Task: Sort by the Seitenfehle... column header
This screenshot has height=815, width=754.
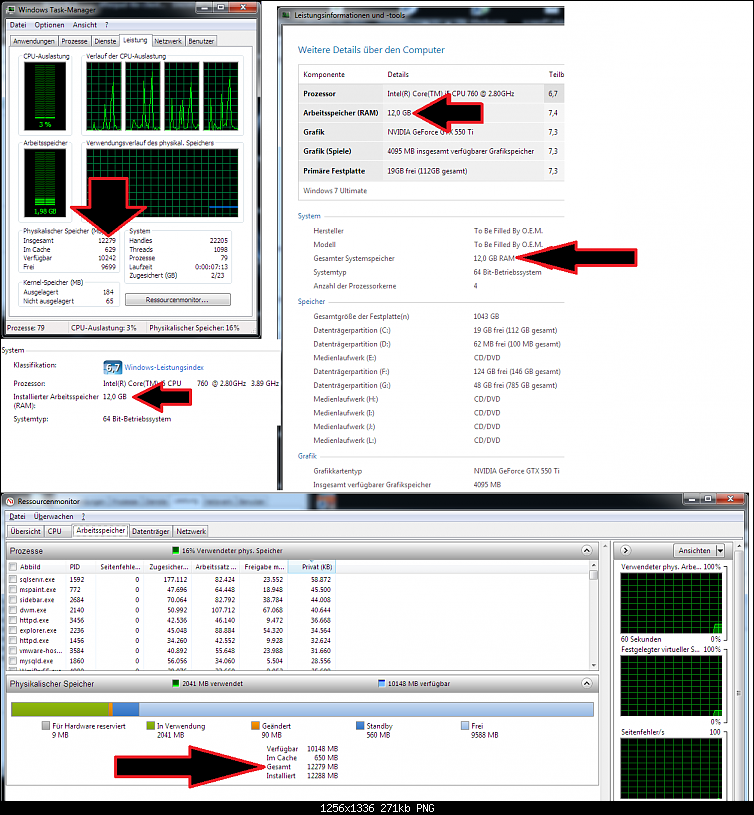Action: (x=120, y=567)
